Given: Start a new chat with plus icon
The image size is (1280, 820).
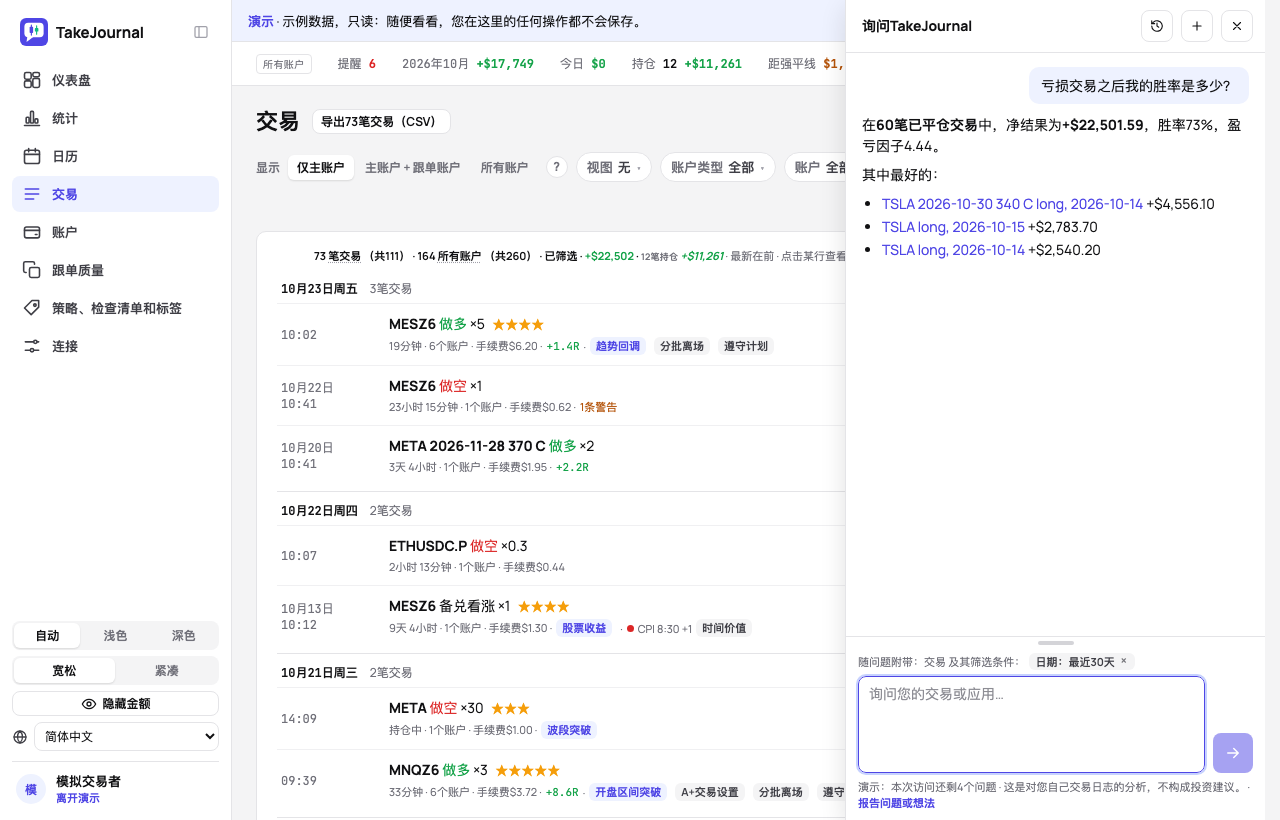Looking at the screenshot, I should (x=1197, y=26).
